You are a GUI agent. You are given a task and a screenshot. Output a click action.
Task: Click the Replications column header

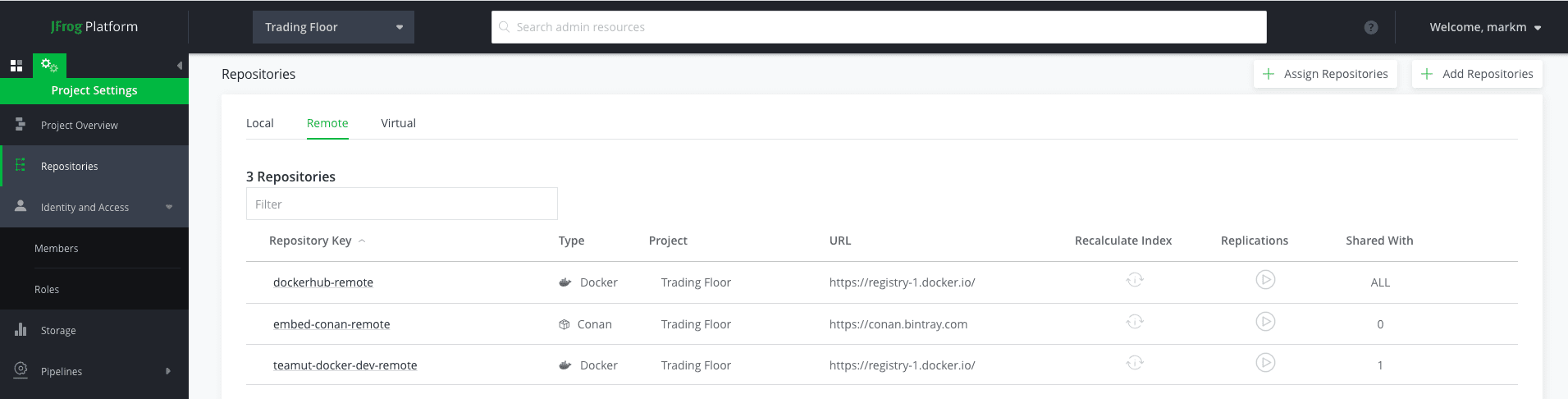(x=1255, y=241)
